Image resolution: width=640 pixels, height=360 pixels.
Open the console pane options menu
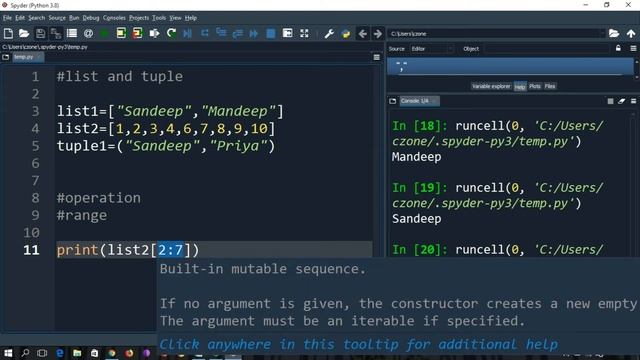tap(633, 101)
